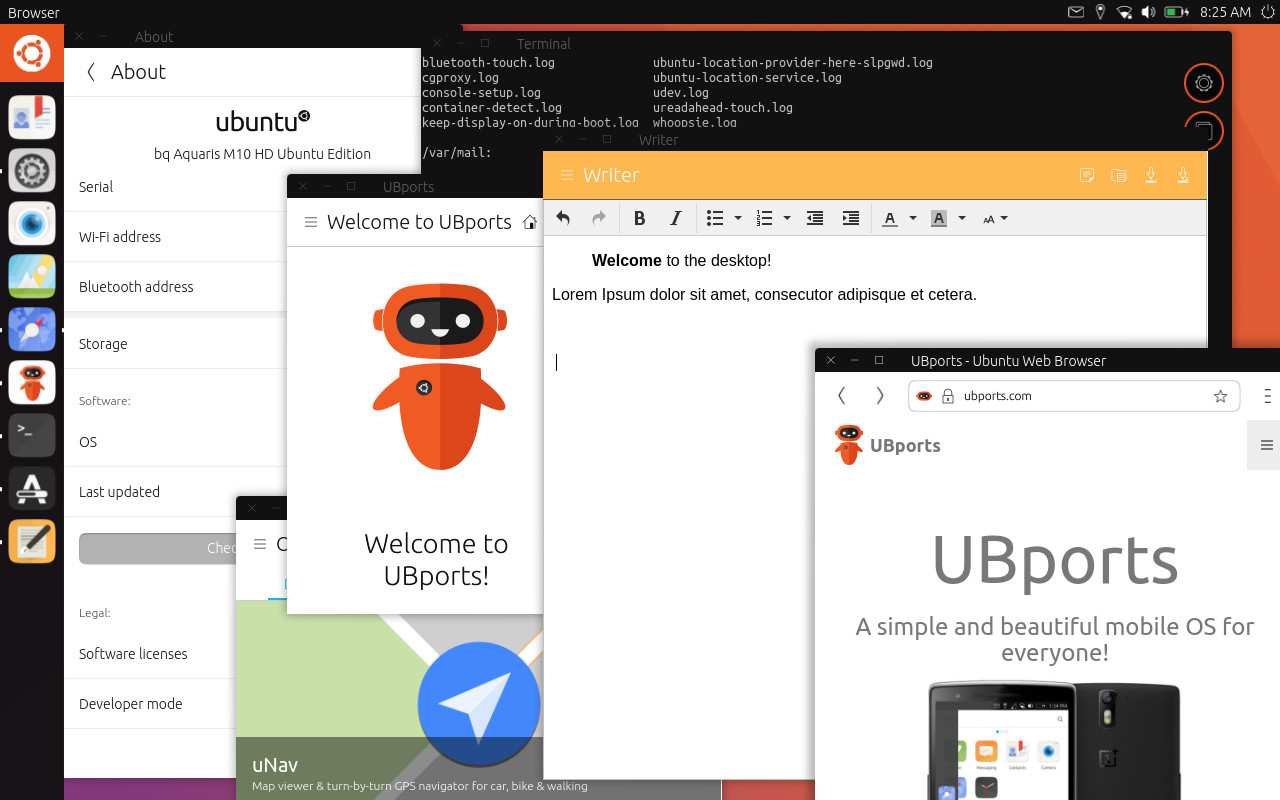Decrease paragraph indent in Writer
The image size is (1280, 800).
pyautogui.click(x=814, y=218)
